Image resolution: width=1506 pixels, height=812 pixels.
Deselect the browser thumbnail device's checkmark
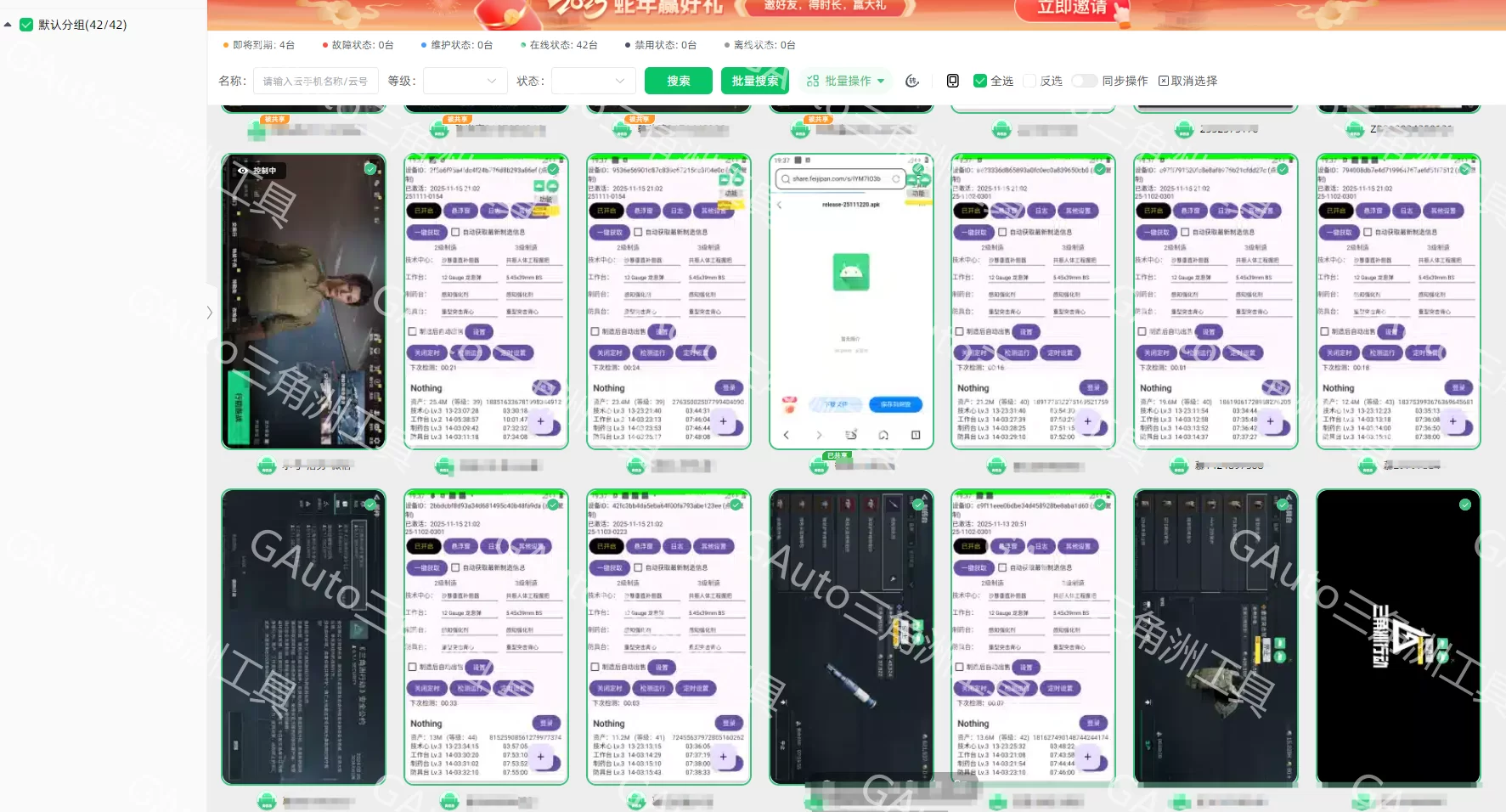pos(917,169)
